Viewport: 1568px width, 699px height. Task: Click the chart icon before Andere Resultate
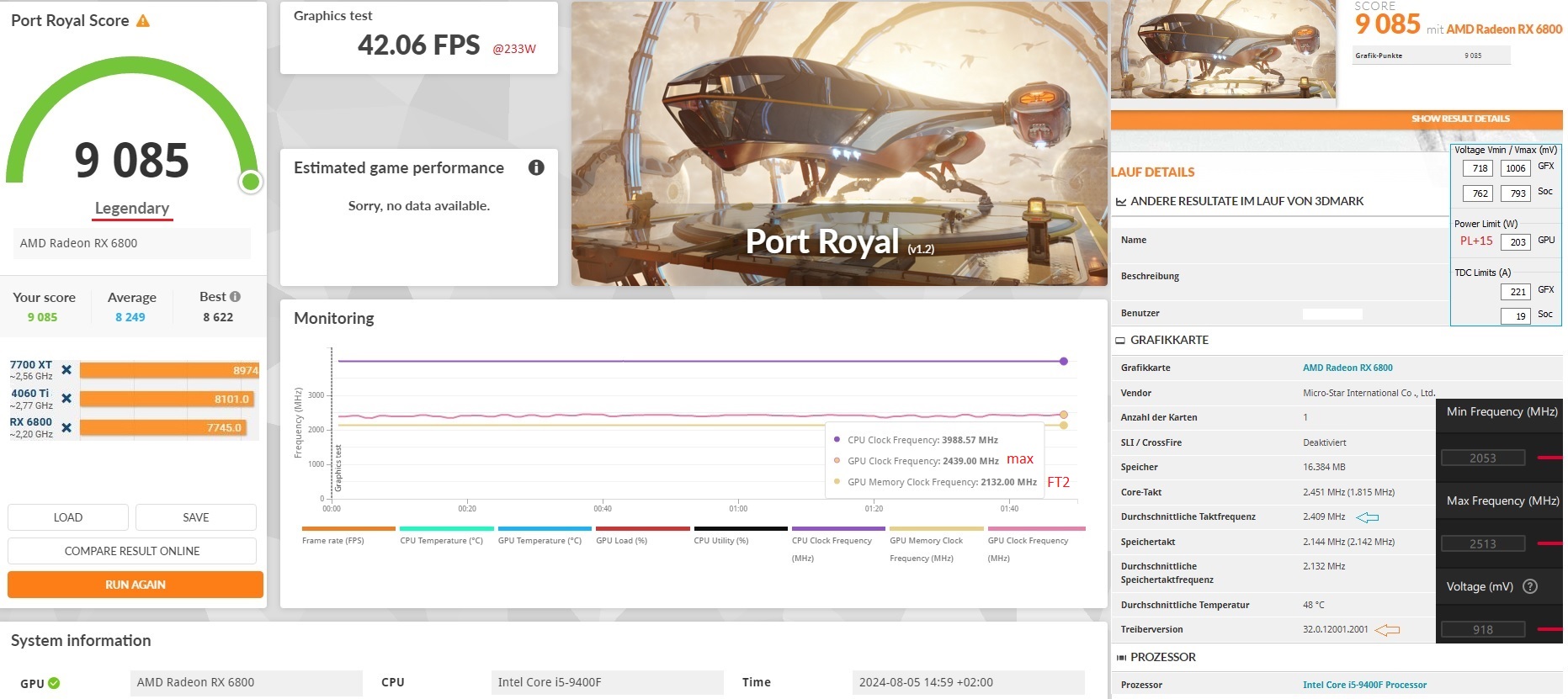1120,202
